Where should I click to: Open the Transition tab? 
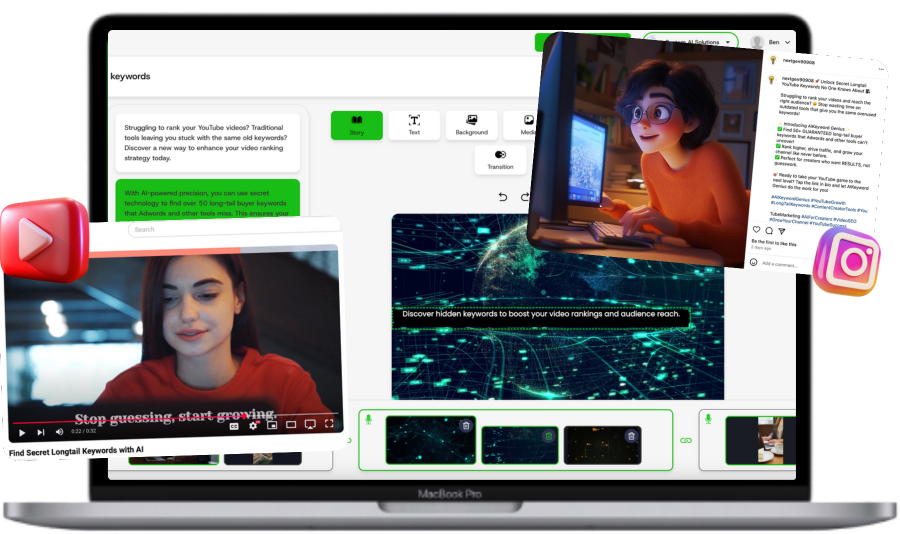pos(500,160)
